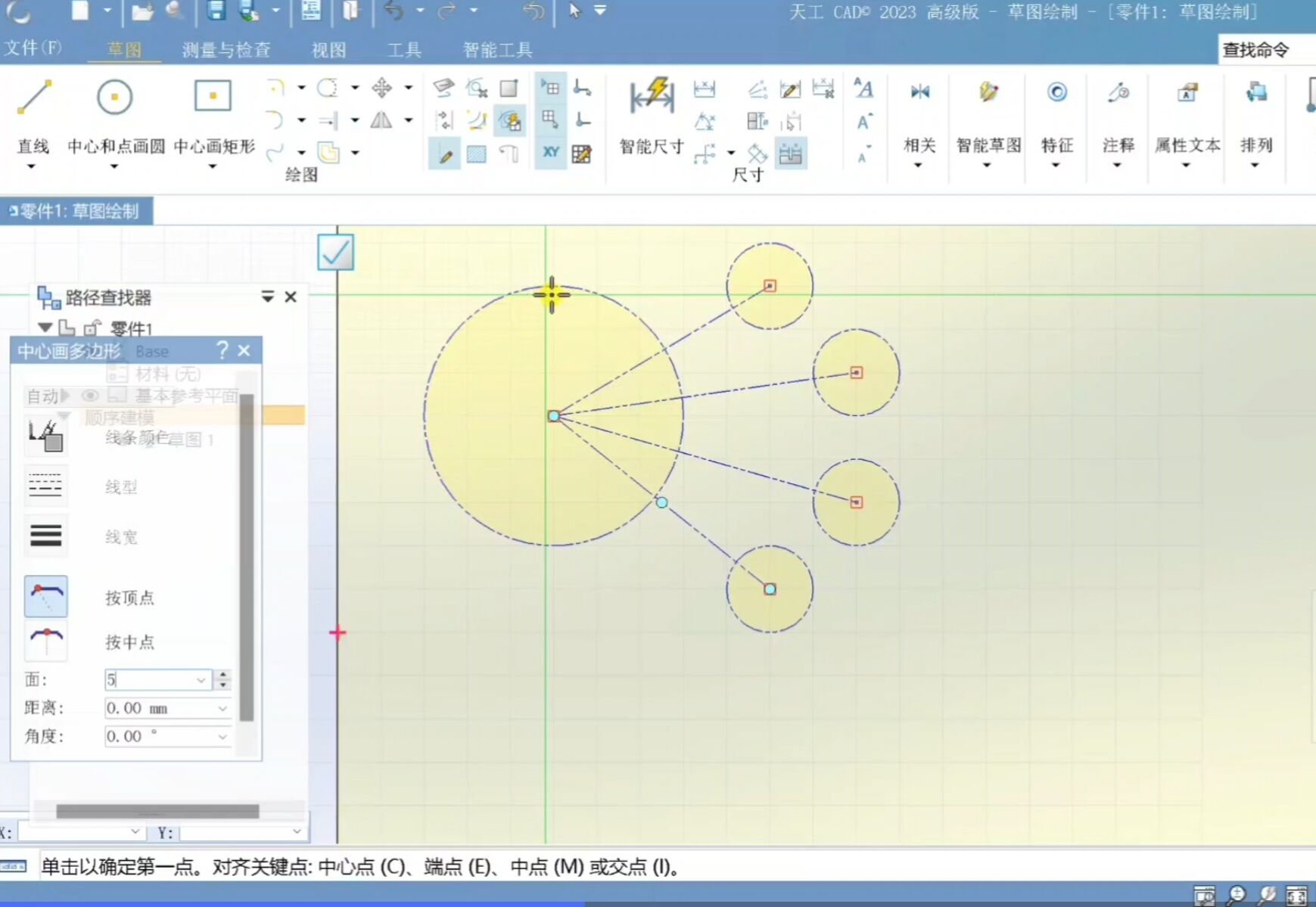Switch to the View (视图) tab

pos(329,50)
